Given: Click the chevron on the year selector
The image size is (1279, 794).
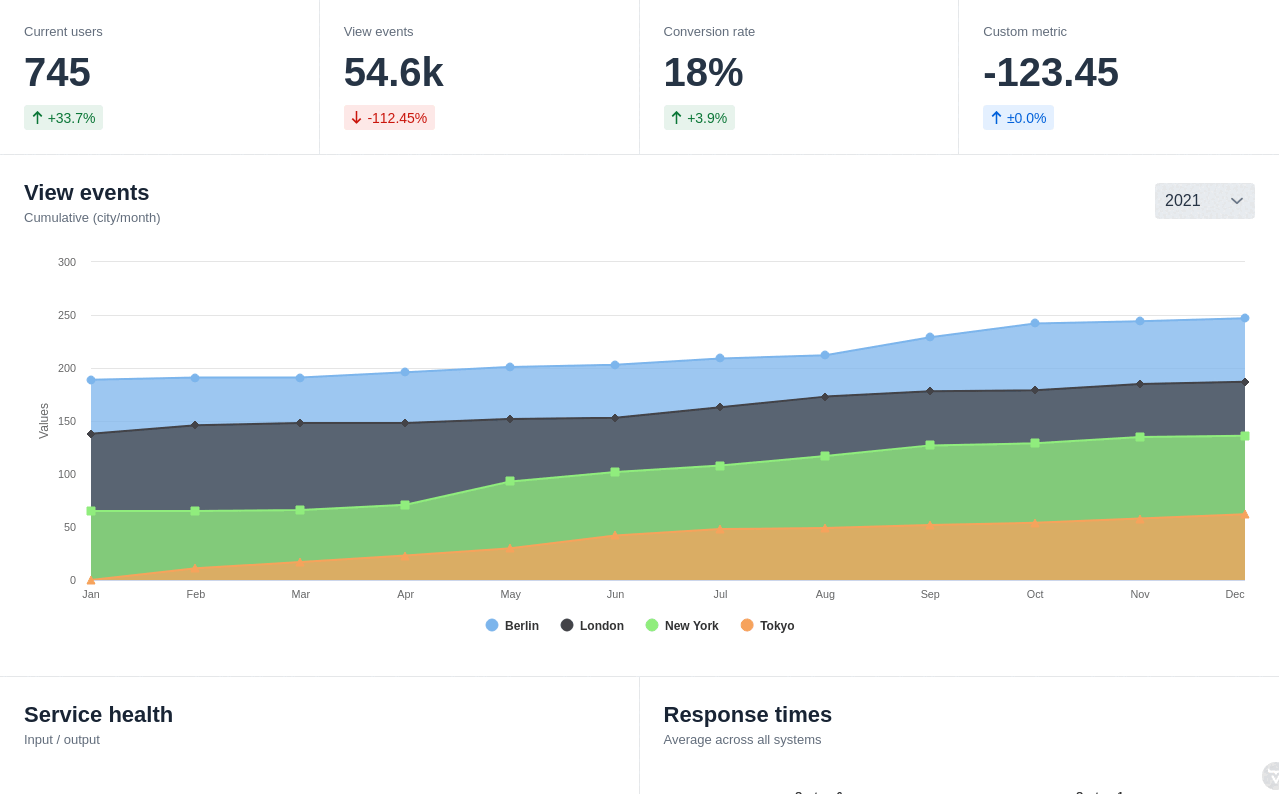Looking at the screenshot, I should pos(1236,200).
